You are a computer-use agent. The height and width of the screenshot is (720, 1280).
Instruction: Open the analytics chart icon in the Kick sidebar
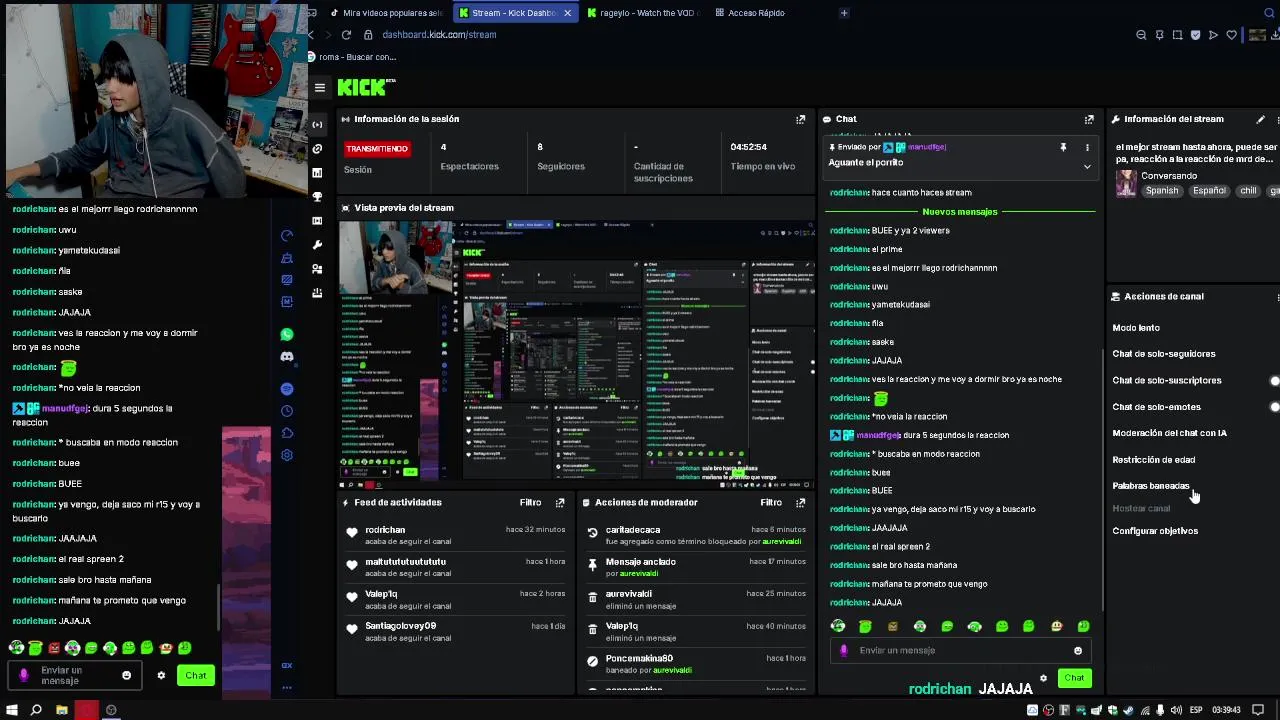coord(318,173)
